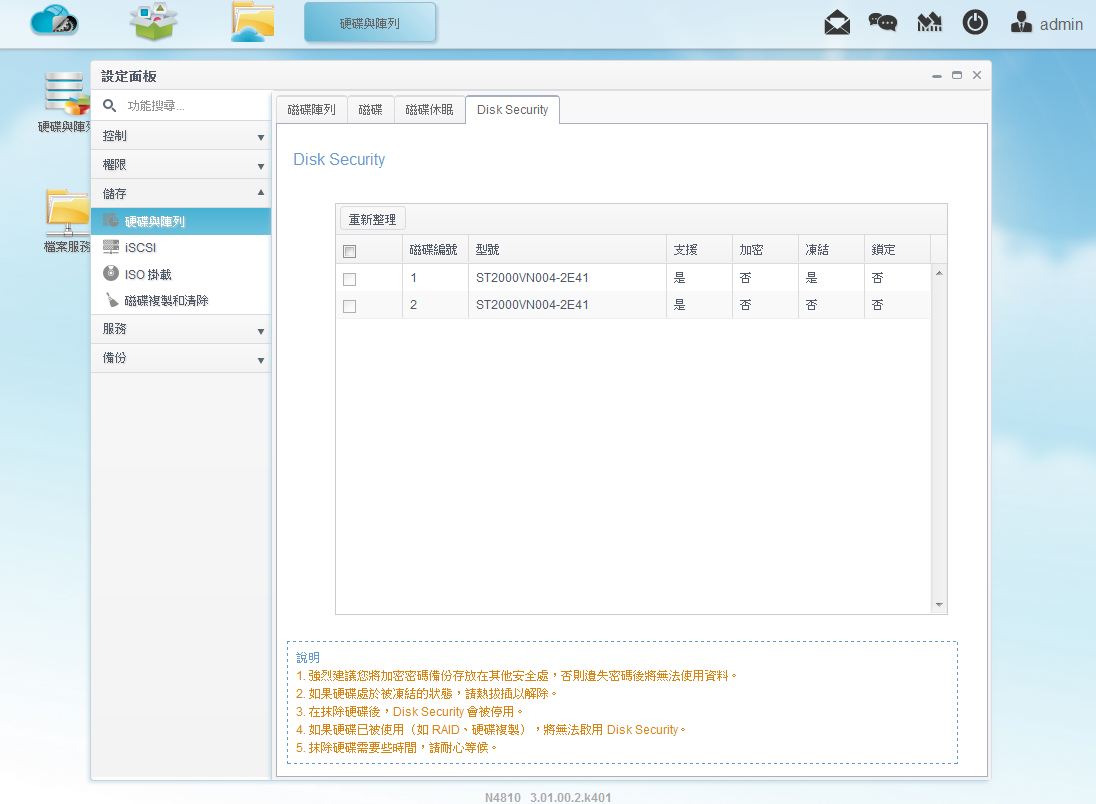The image size is (1096, 804).
Task: Open the admin user account menu
Action: coord(1046,23)
